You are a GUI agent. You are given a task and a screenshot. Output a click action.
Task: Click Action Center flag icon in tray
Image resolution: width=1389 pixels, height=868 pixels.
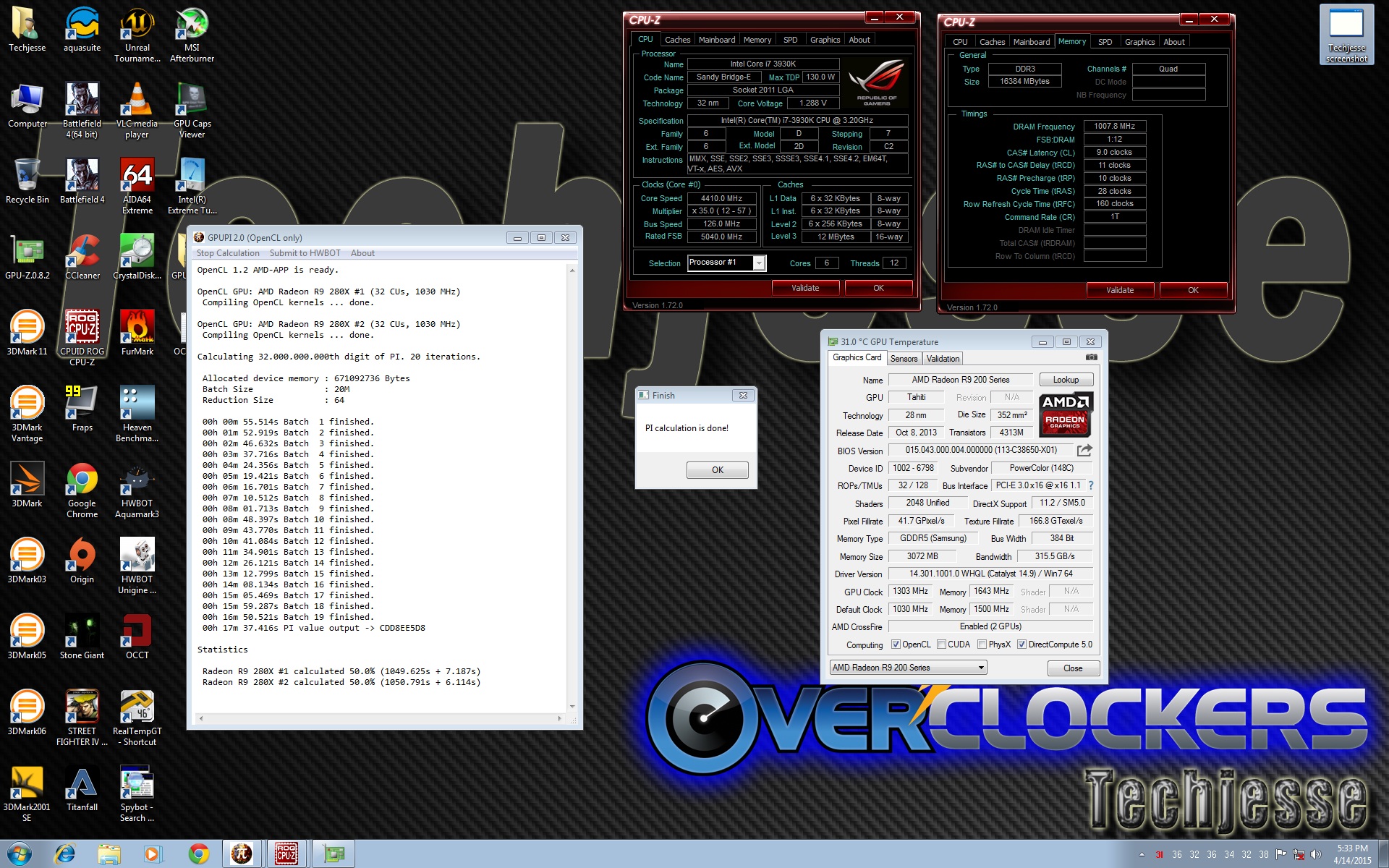click(1280, 854)
